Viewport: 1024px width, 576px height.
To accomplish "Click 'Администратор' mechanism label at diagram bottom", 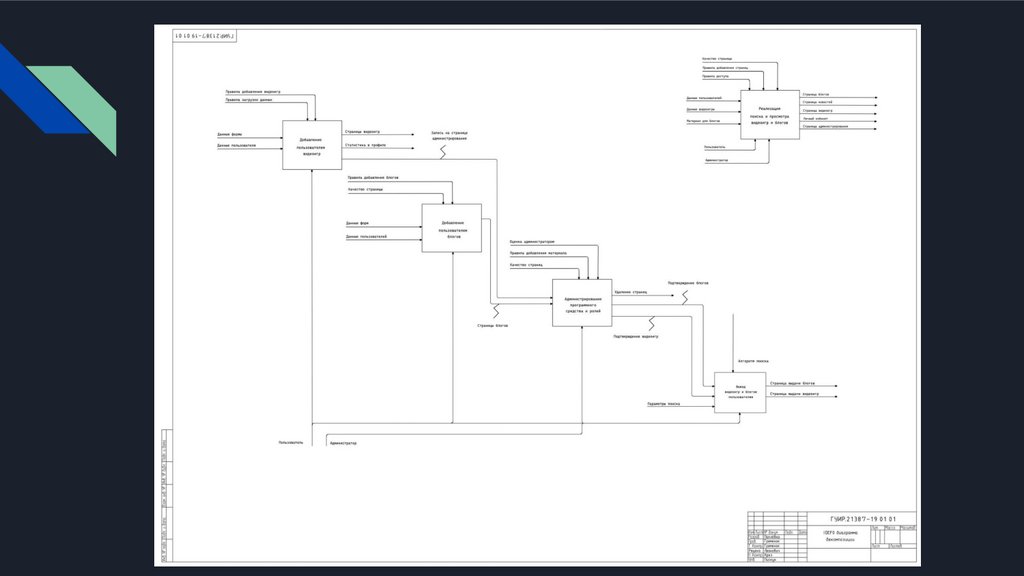I will [x=344, y=443].
